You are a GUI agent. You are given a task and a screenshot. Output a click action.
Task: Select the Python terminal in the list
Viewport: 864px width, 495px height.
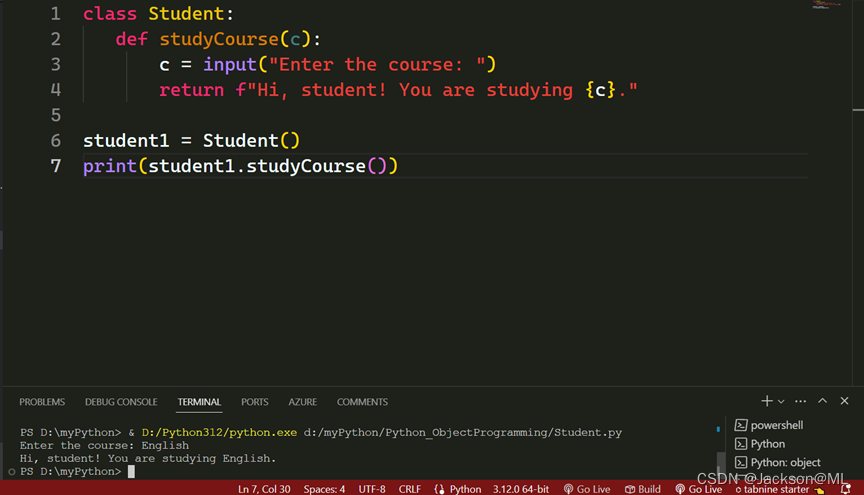click(767, 444)
